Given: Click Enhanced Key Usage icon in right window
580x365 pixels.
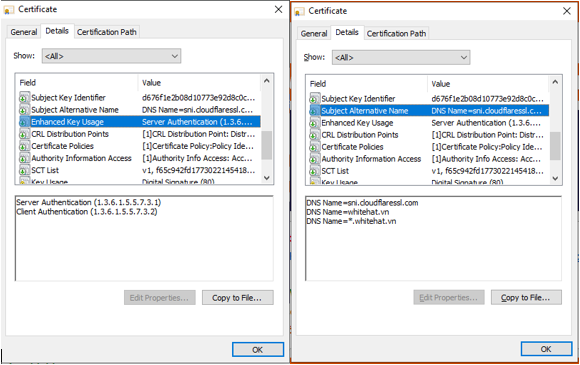Looking at the screenshot, I should (x=314, y=123).
